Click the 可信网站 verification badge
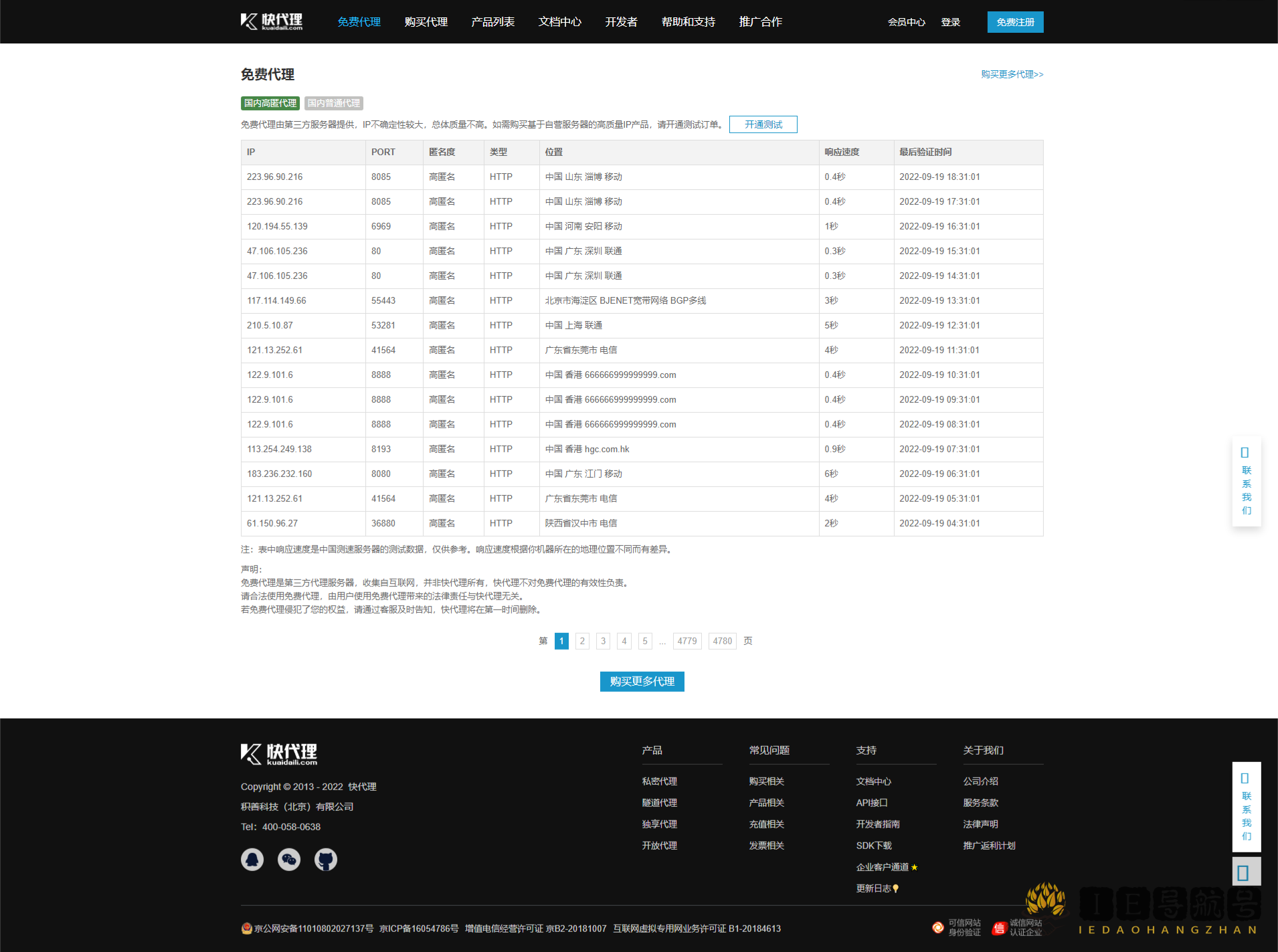This screenshot has width=1278, height=952. click(x=957, y=927)
